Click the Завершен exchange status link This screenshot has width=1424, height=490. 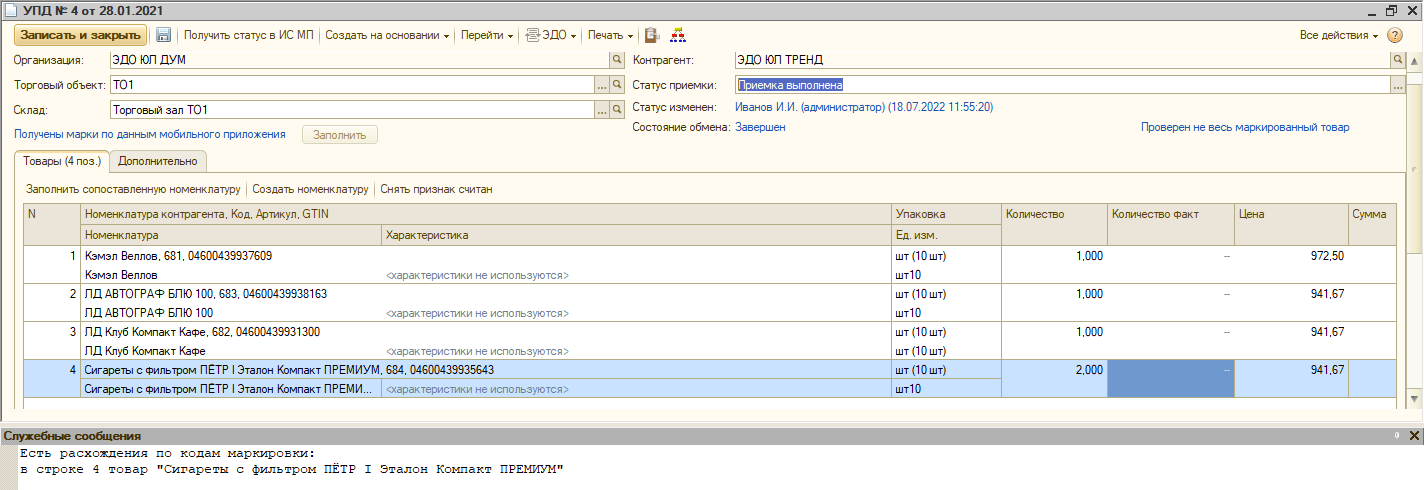coord(760,128)
